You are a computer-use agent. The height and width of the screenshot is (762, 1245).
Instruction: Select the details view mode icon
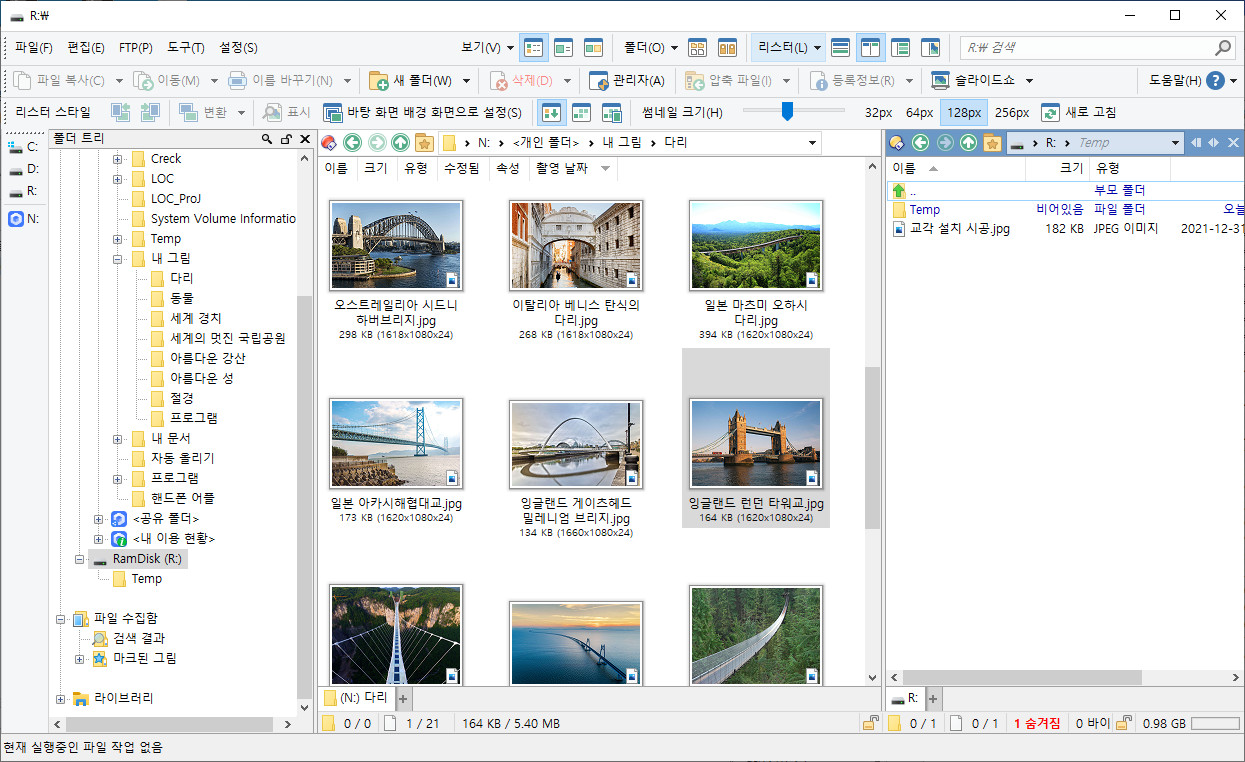point(534,47)
